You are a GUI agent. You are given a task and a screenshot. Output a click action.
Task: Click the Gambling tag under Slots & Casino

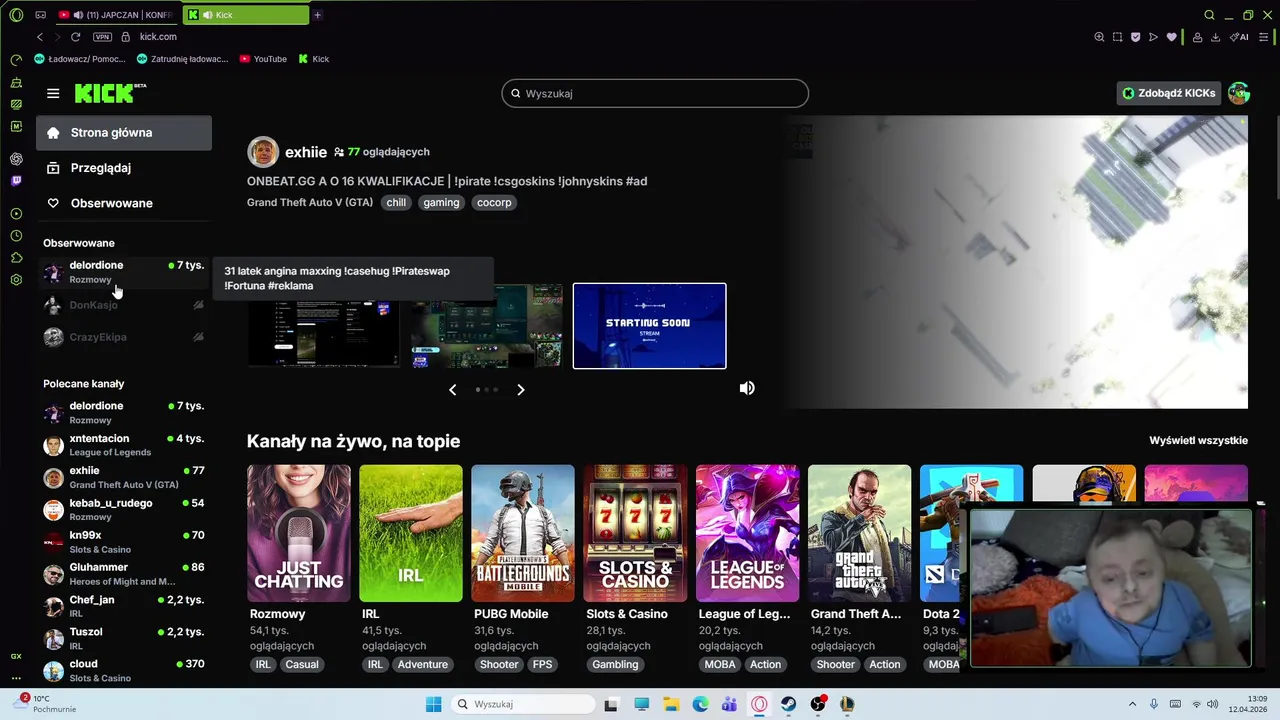click(615, 664)
